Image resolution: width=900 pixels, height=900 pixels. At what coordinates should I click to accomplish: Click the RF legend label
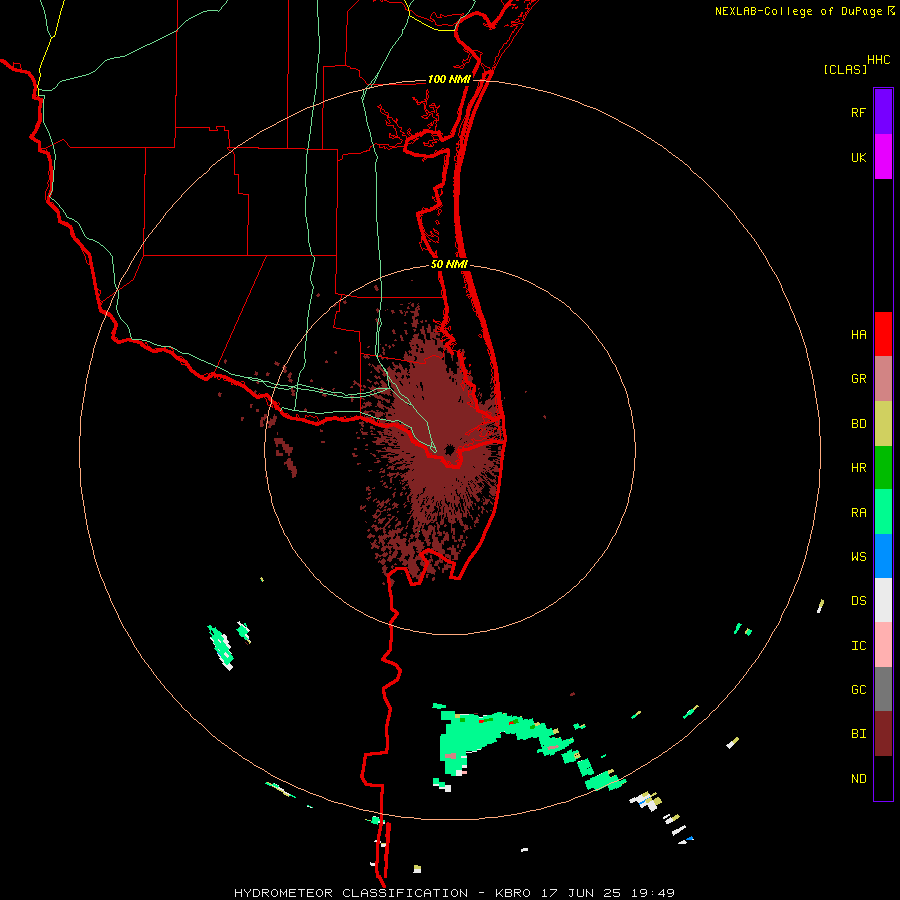(x=858, y=112)
